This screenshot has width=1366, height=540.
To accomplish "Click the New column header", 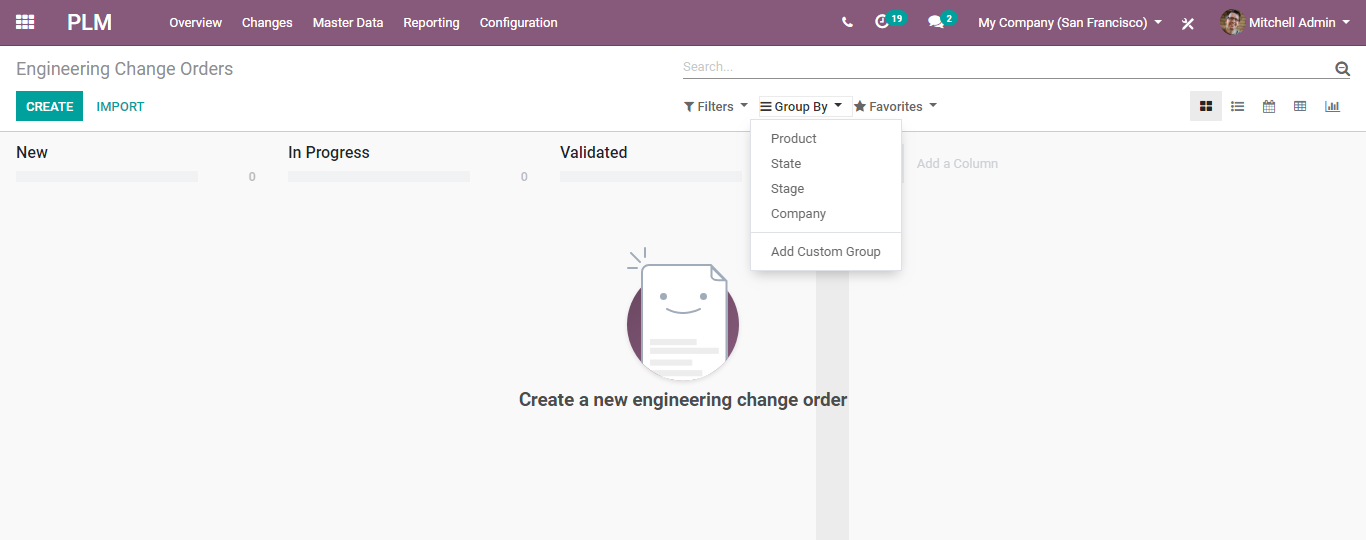I will click(x=32, y=153).
